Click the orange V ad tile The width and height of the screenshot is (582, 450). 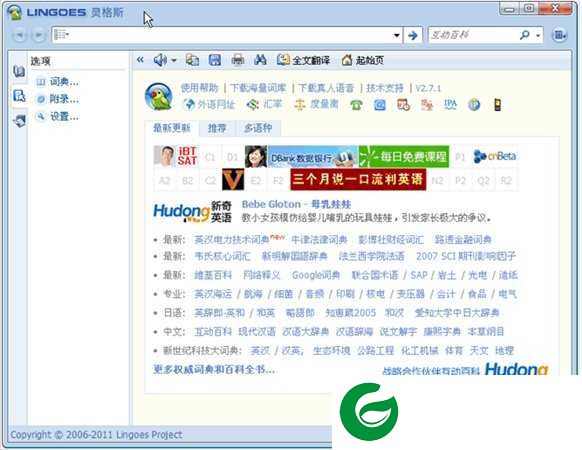coord(233,179)
